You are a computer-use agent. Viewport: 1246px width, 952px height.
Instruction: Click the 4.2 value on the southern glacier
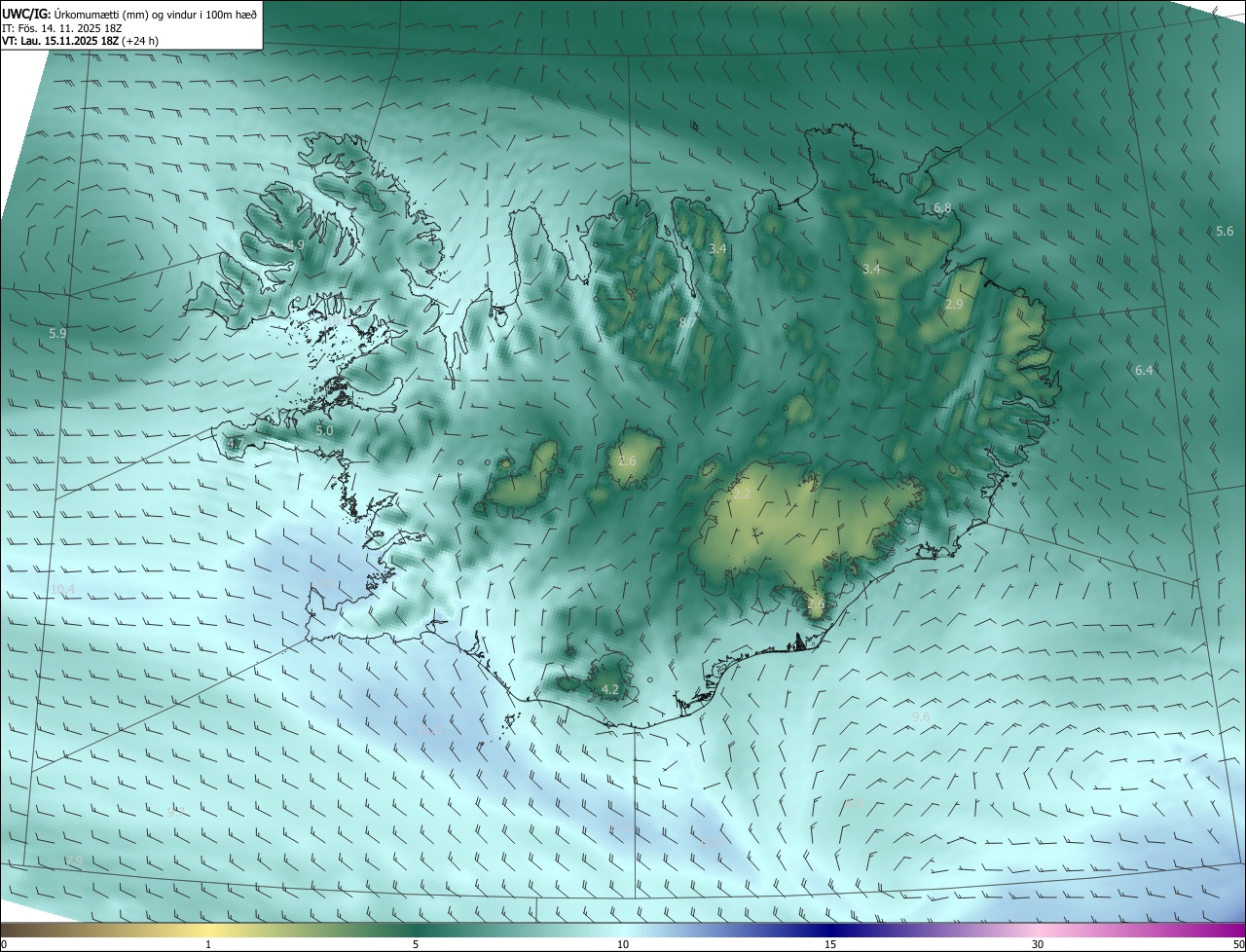click(x=610, y=689)
